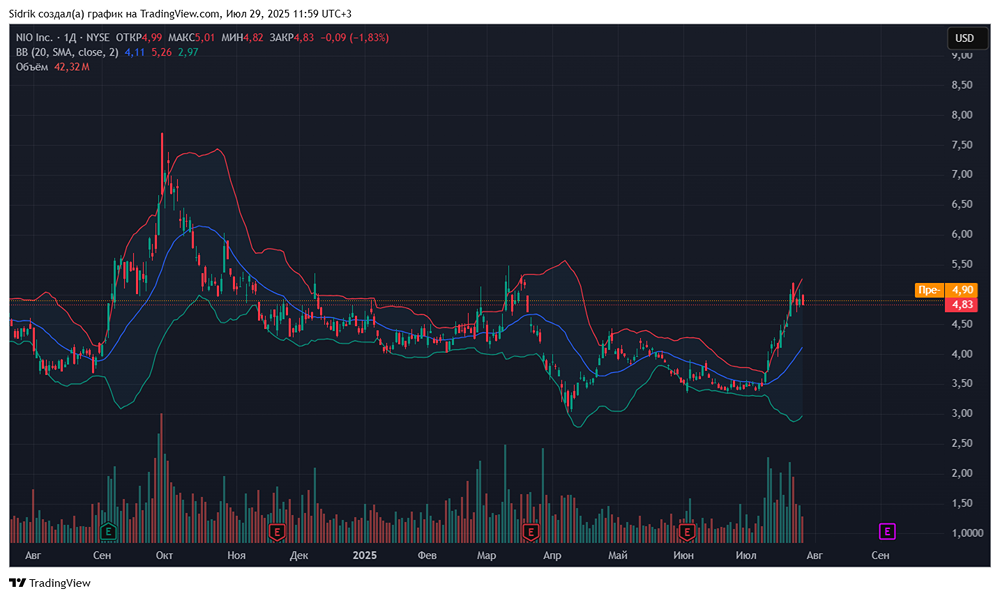Click the Мар label on the time axis
Viewport: 1000px width, 598px height.
[x=487, y=555]
